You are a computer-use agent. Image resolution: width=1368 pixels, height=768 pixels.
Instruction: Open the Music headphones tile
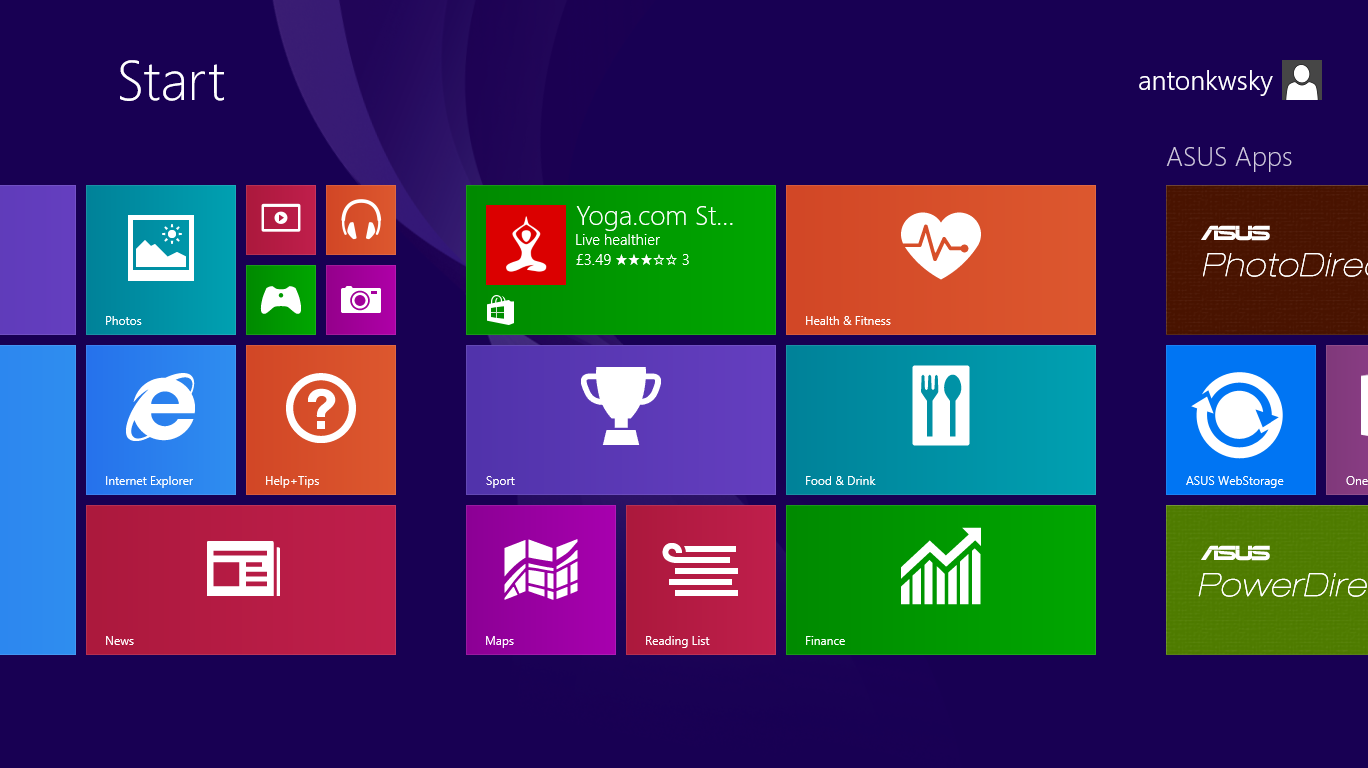coord(361,220)
